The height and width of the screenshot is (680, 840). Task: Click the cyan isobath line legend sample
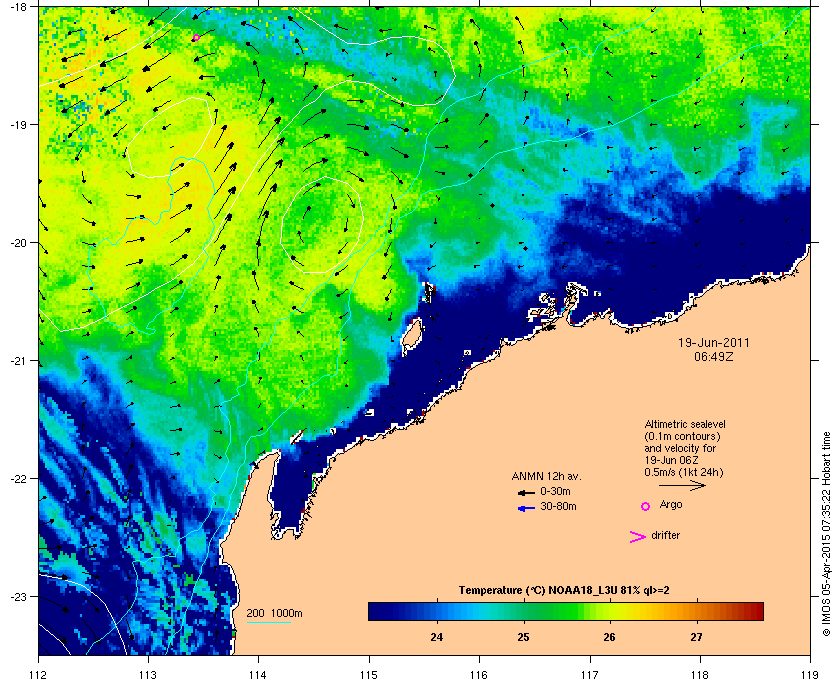(x=268, y=622)
